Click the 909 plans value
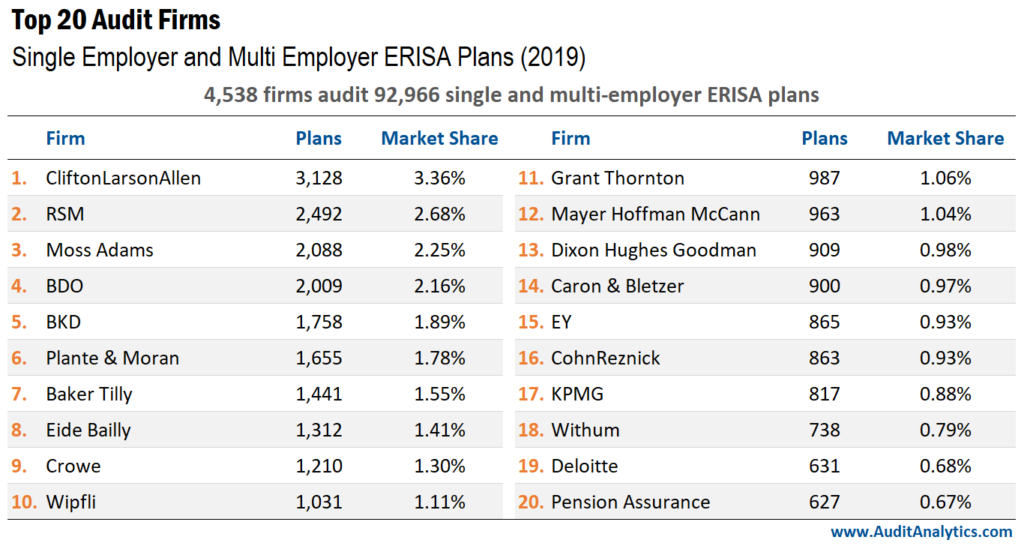This screenshot has width=1024, height=552. point(824,250)
